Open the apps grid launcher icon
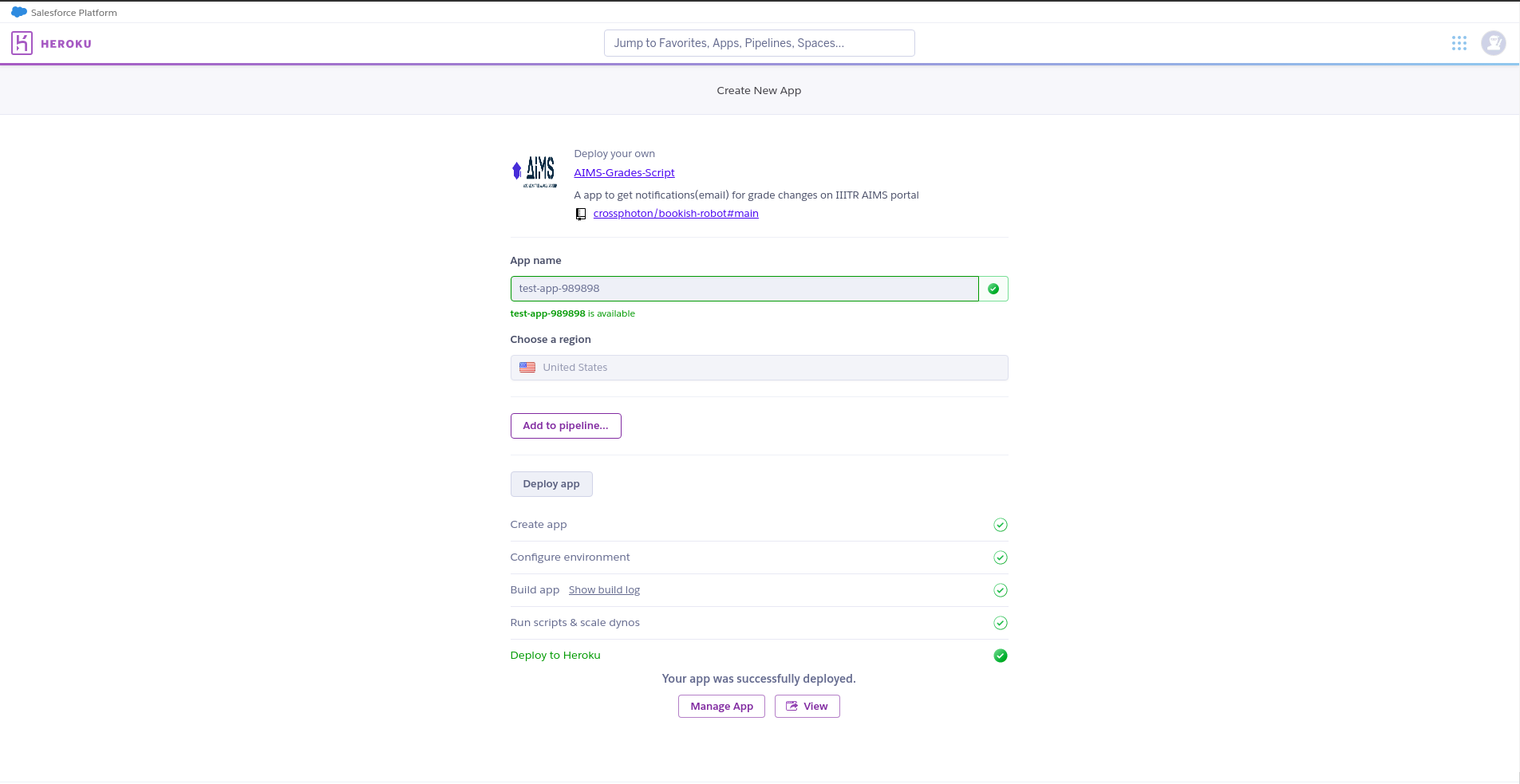The height and width of the screenshot is (784, 1520). [1459, 43]
